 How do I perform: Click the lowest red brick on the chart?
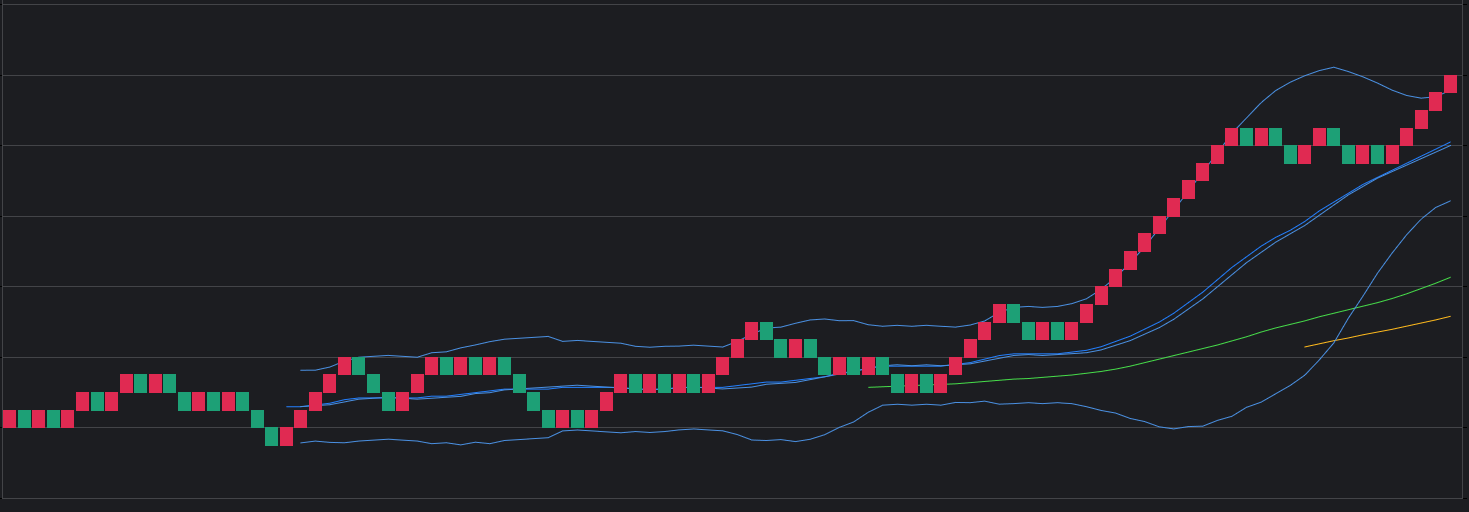[286, 436]
